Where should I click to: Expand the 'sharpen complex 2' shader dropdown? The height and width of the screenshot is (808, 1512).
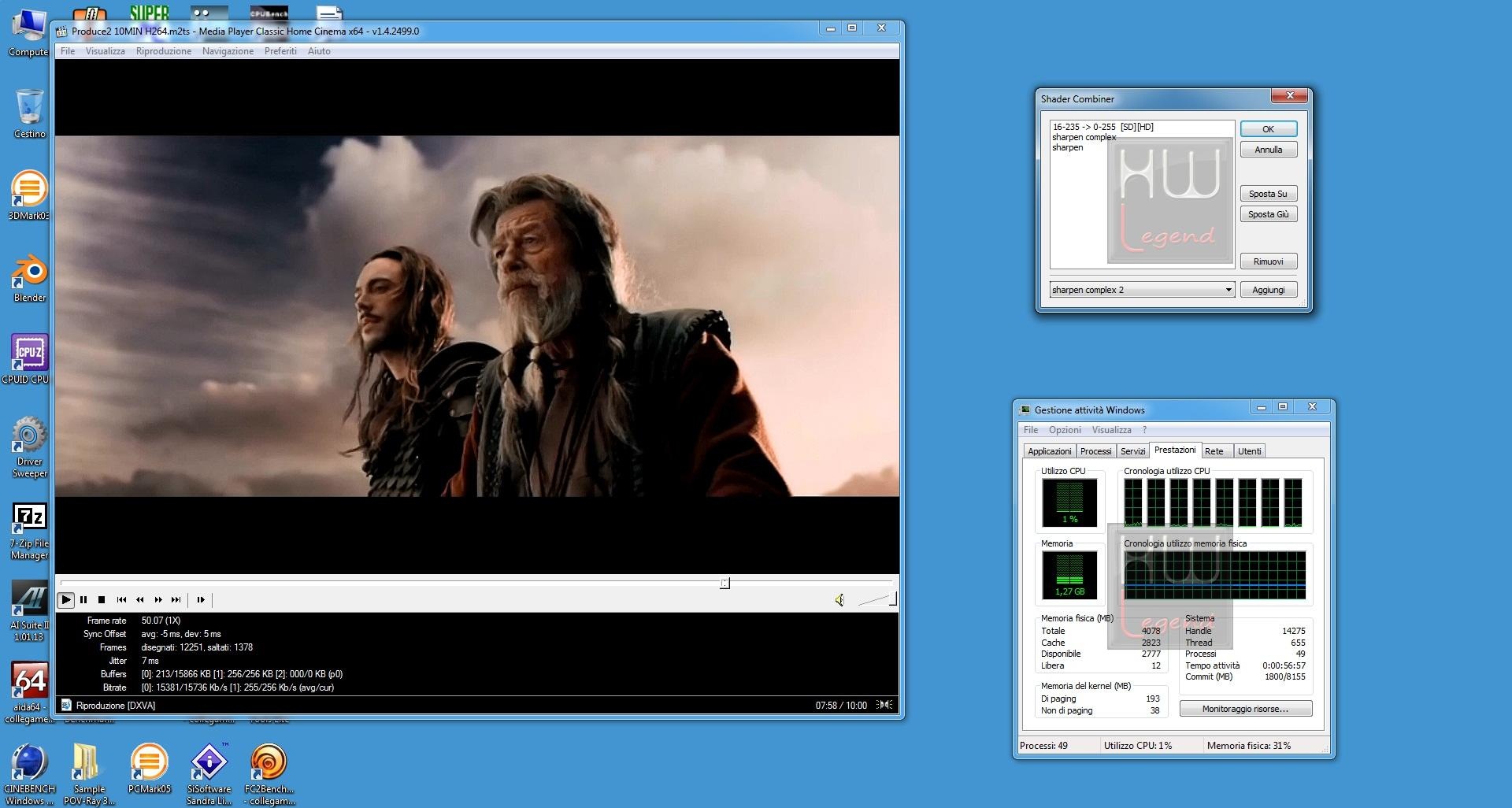[1228, 290]
